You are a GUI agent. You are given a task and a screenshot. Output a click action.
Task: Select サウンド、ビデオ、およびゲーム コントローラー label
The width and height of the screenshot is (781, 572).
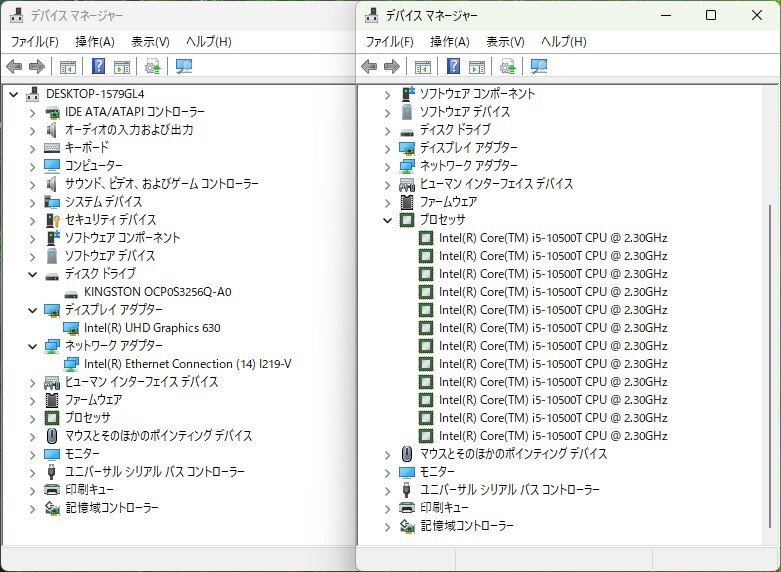(162, 184)
